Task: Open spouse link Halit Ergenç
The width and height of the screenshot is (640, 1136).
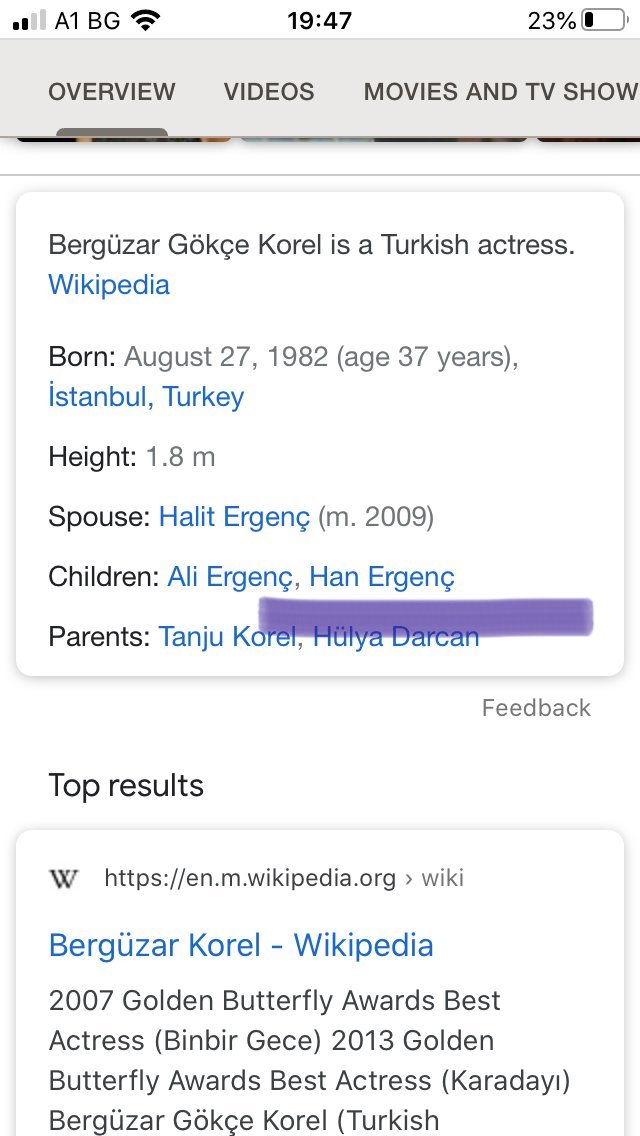Action: point(234,517)
